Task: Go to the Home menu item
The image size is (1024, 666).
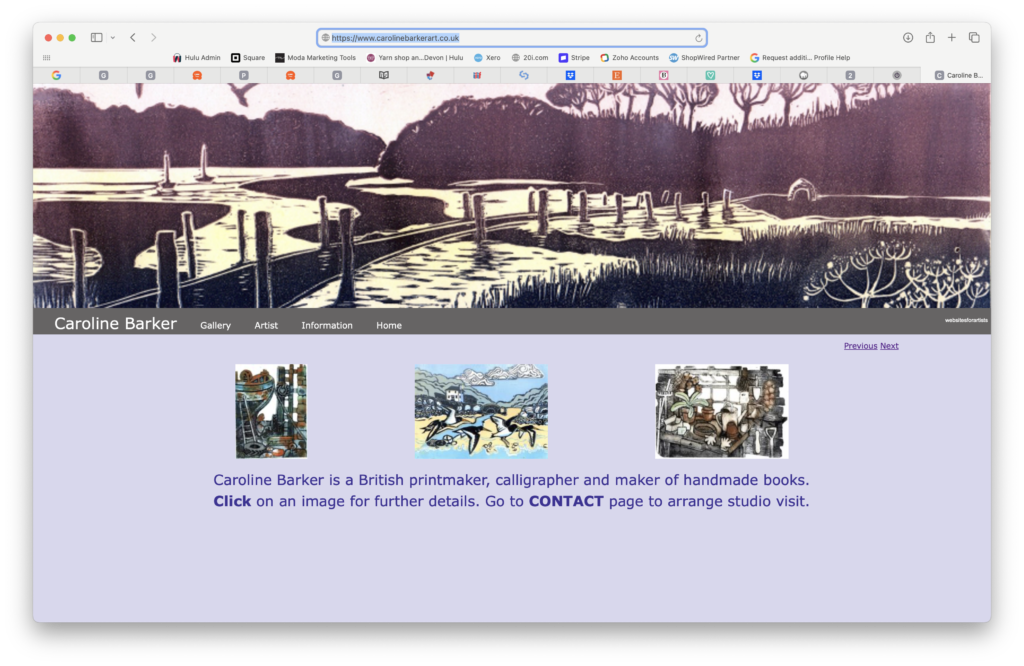Action: coord(389,325)
